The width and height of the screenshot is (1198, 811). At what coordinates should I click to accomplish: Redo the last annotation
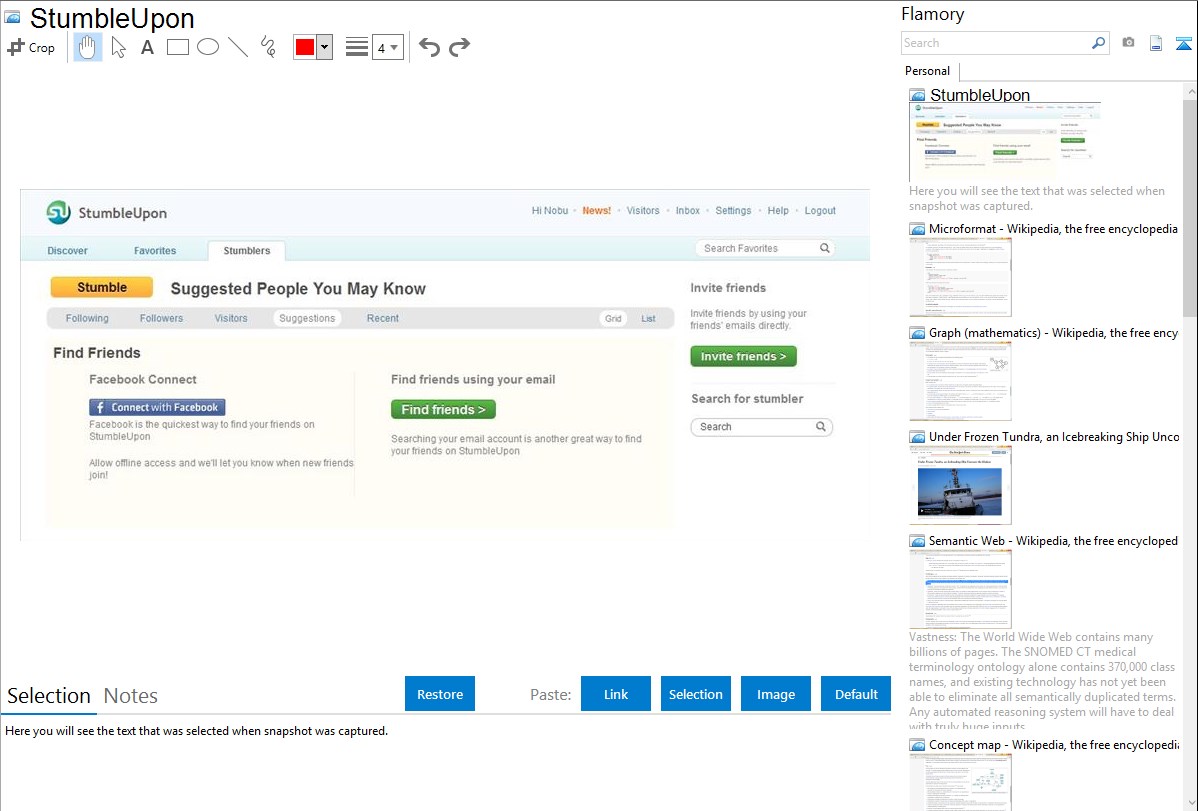[x=459, y=47]
